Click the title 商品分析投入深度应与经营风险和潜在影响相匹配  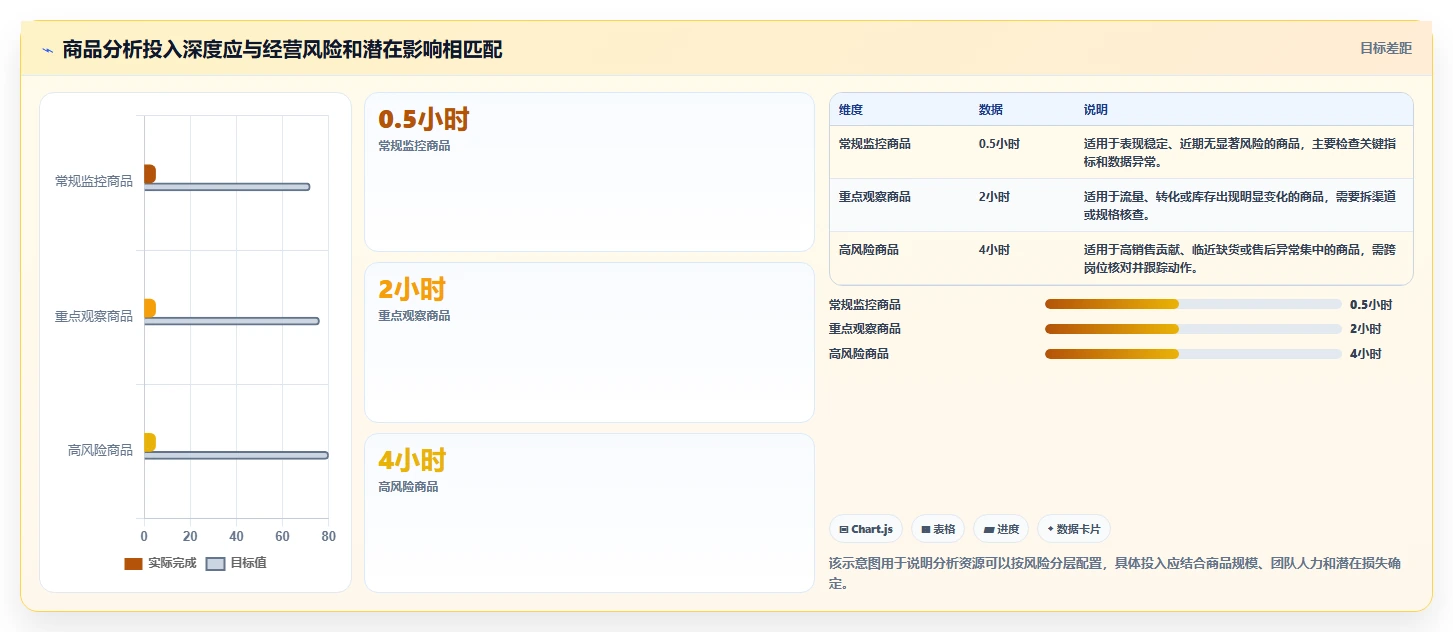point(282,49)
